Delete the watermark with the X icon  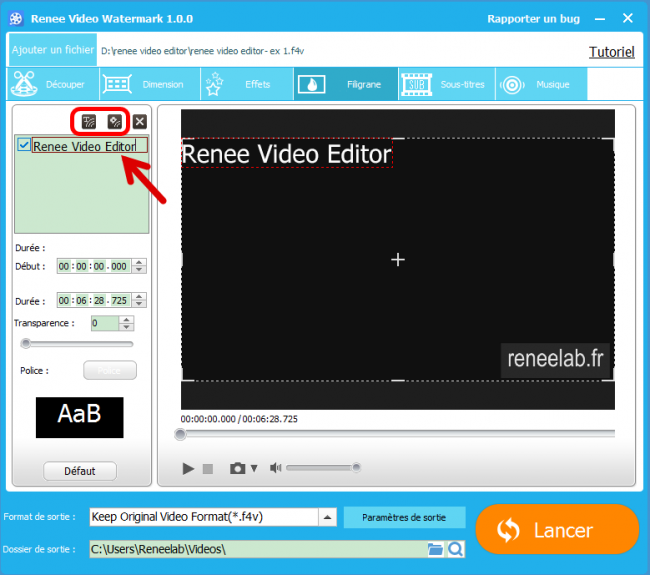[x=140, y=121]
